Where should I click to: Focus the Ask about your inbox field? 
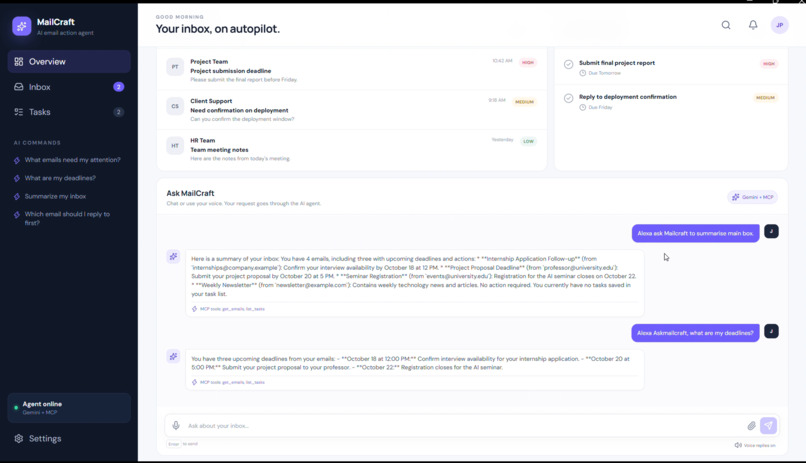pyautogui.click(x=463, y=425)
